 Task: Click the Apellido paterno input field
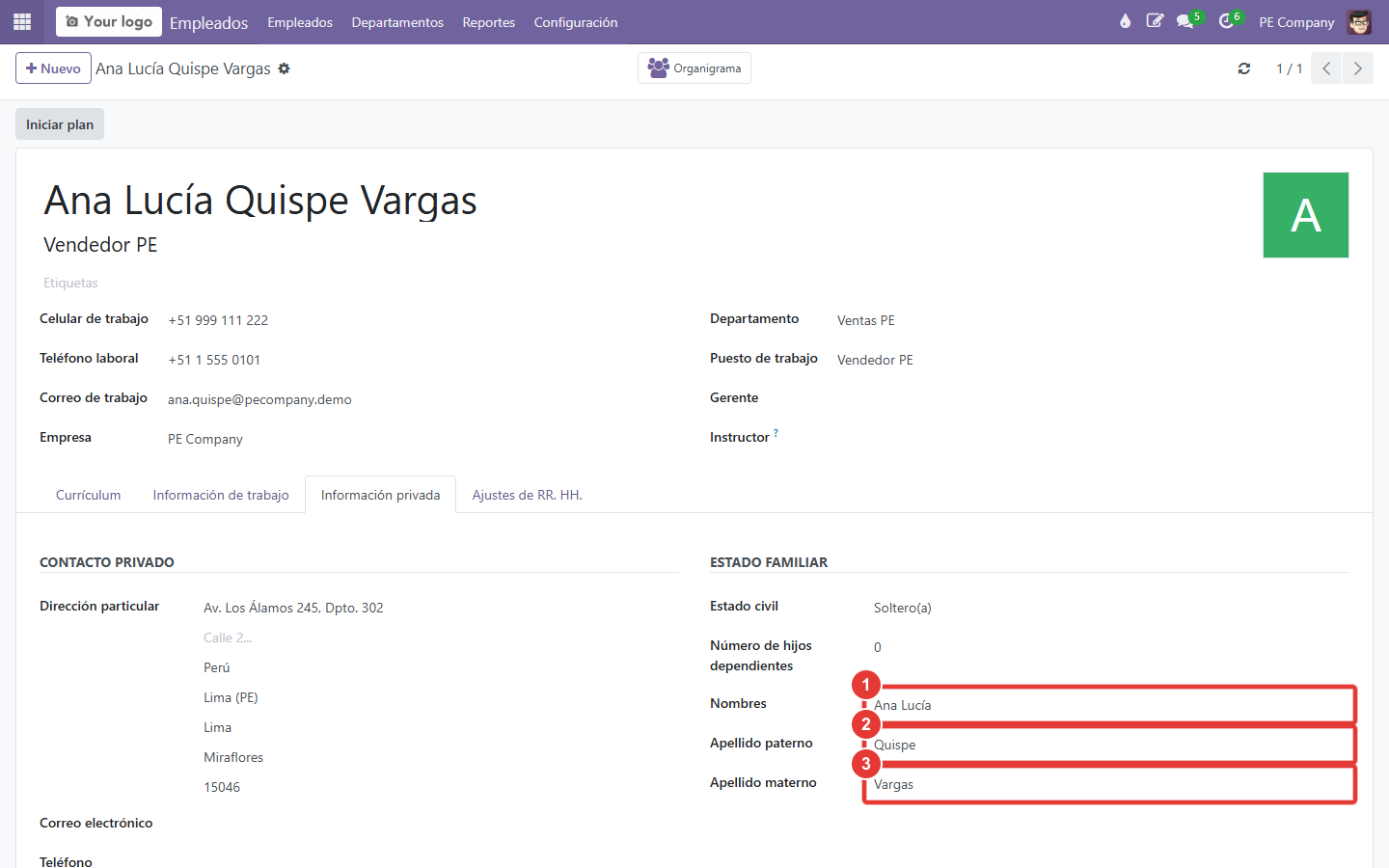[1109, 745]
